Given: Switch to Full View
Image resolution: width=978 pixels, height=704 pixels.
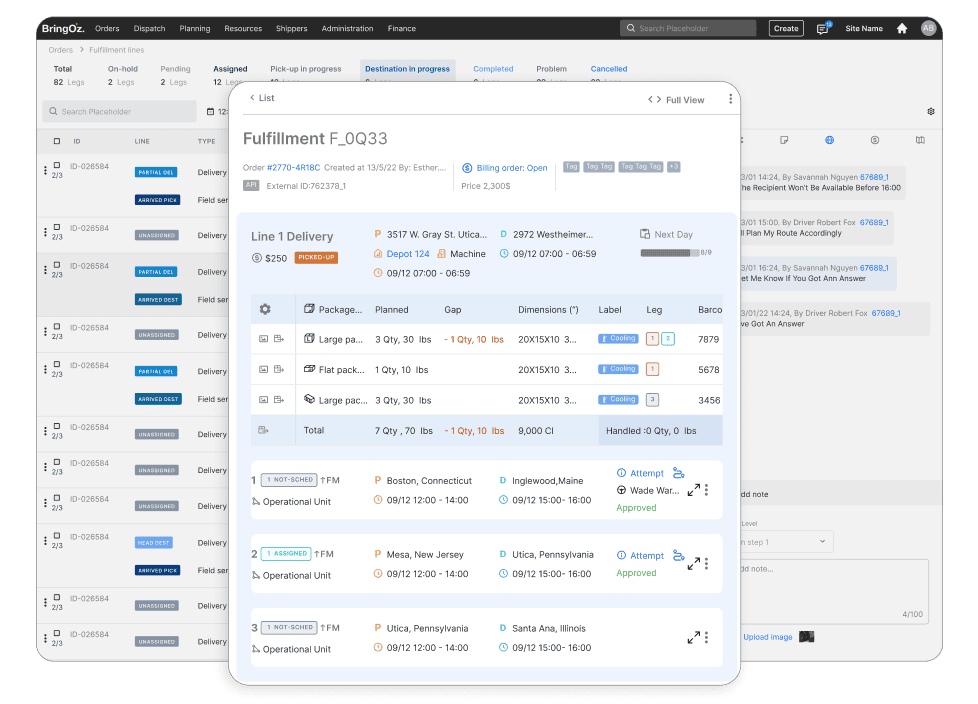Looking at the screenshot, I should coord(676,100).
